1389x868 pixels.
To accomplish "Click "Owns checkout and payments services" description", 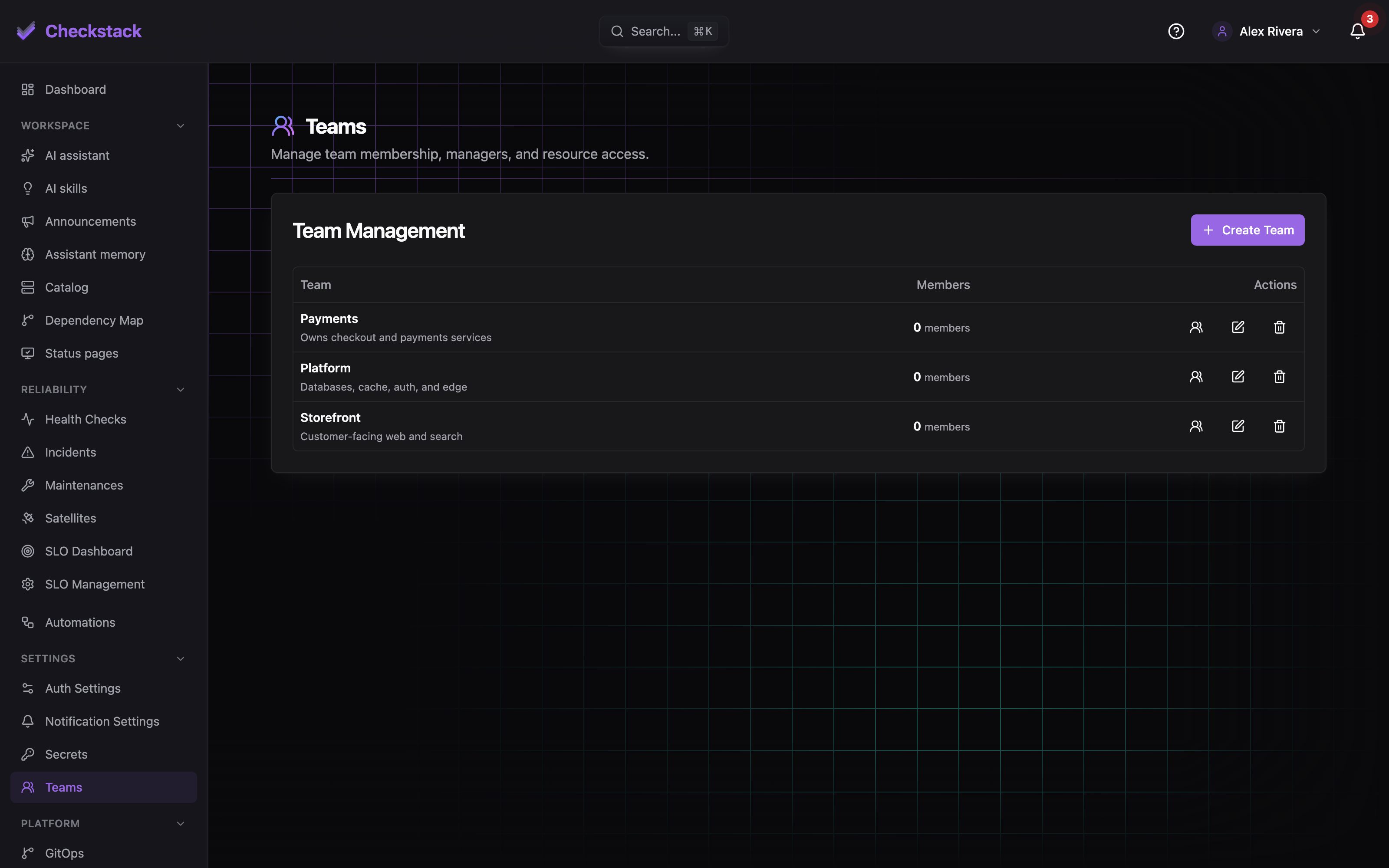I will (396, 338).
